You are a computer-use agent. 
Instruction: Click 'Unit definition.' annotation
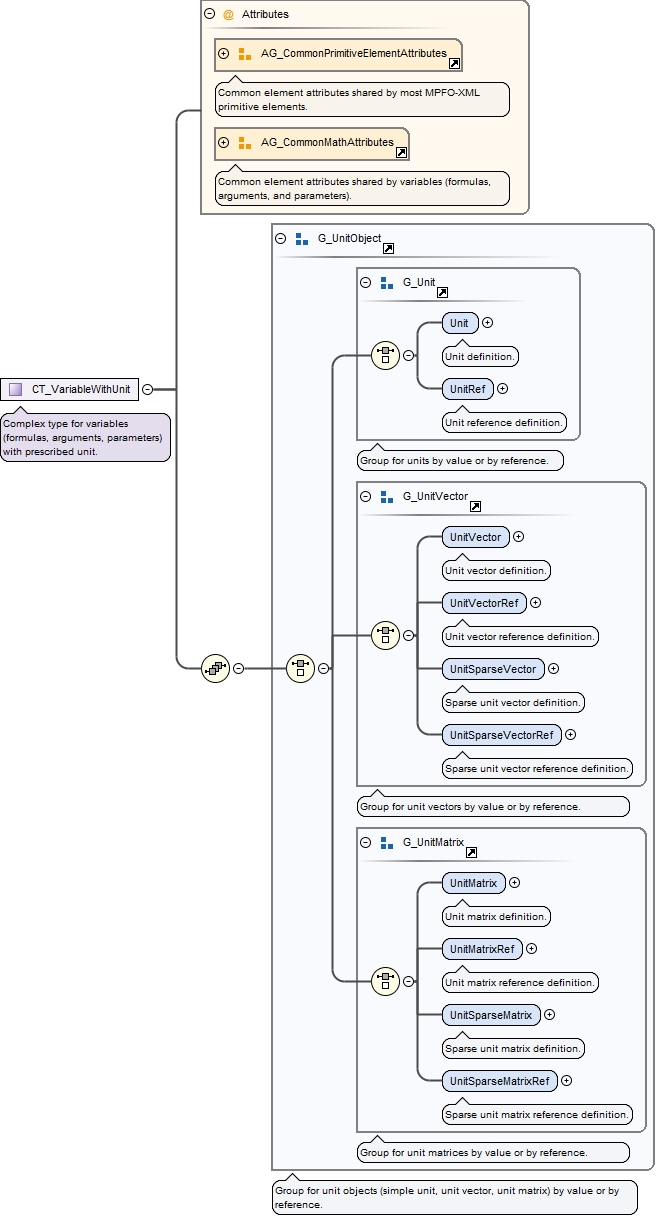(481, 356)
